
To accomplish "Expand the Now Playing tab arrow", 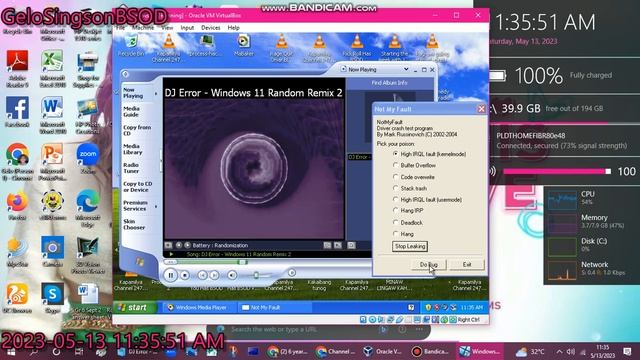I will (156, 93).
